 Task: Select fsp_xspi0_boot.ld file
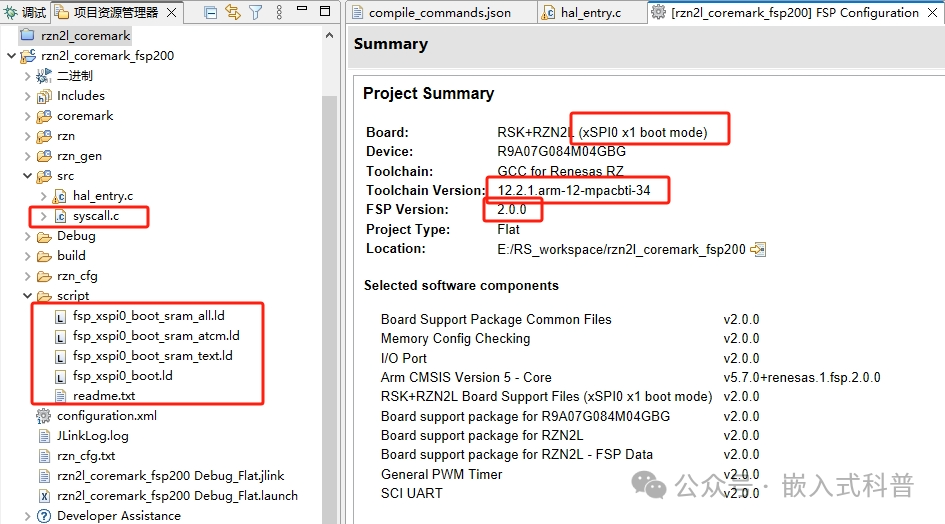pos(122,376)
